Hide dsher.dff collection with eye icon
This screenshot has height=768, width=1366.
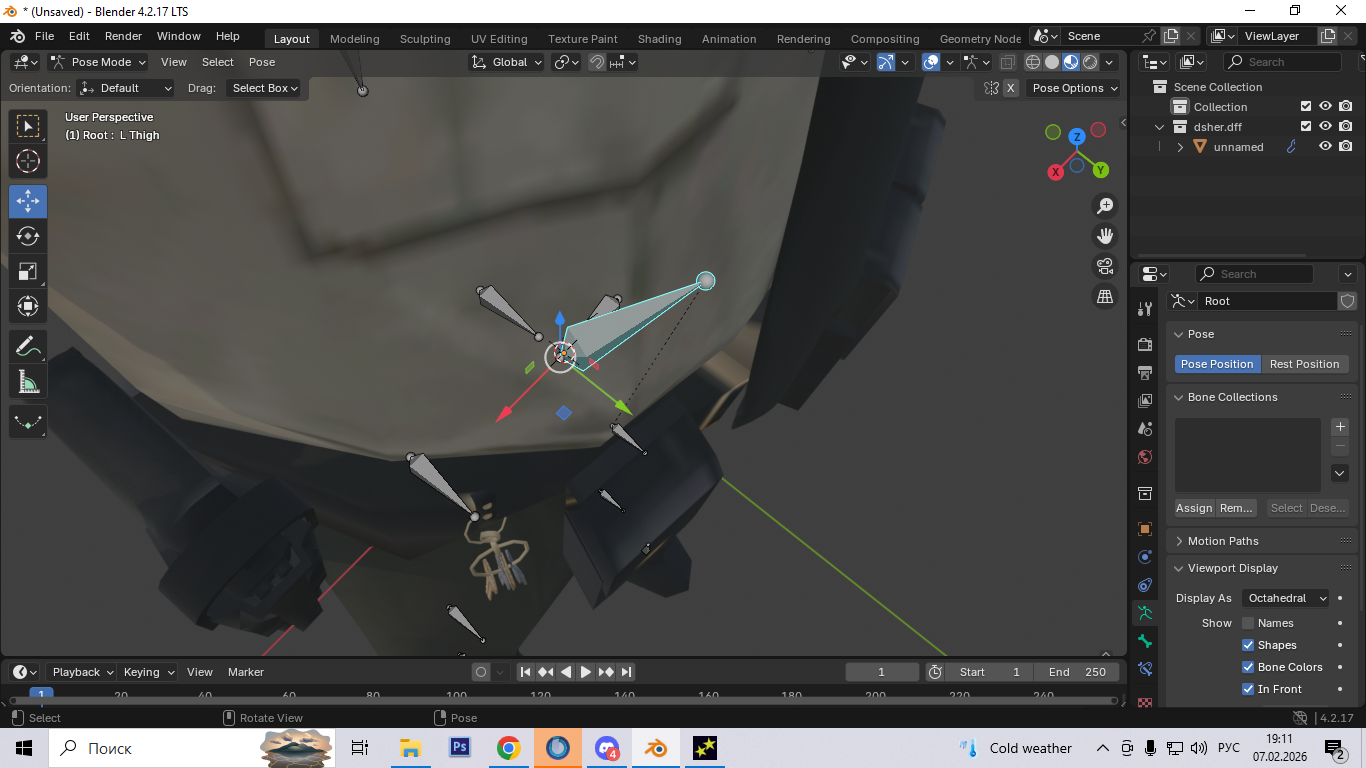pyautogui.click(x=1325, y=127)
